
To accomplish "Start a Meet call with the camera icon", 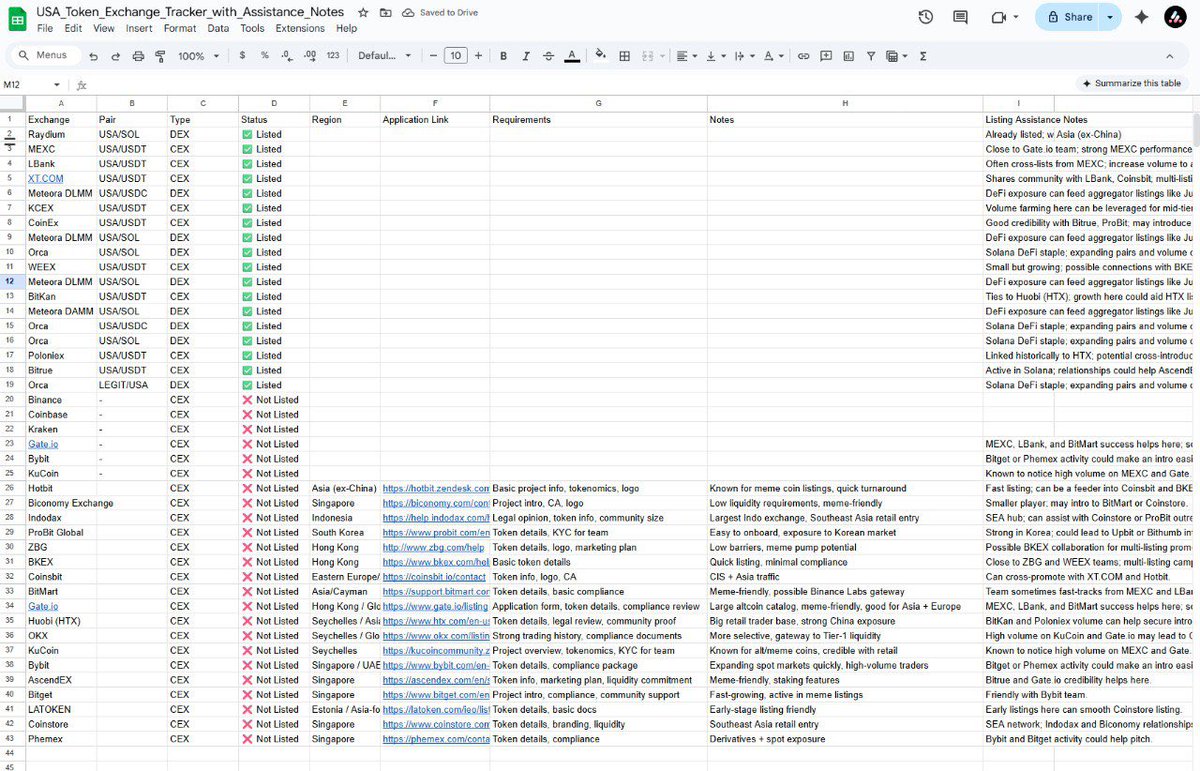I will pos(999,17).
